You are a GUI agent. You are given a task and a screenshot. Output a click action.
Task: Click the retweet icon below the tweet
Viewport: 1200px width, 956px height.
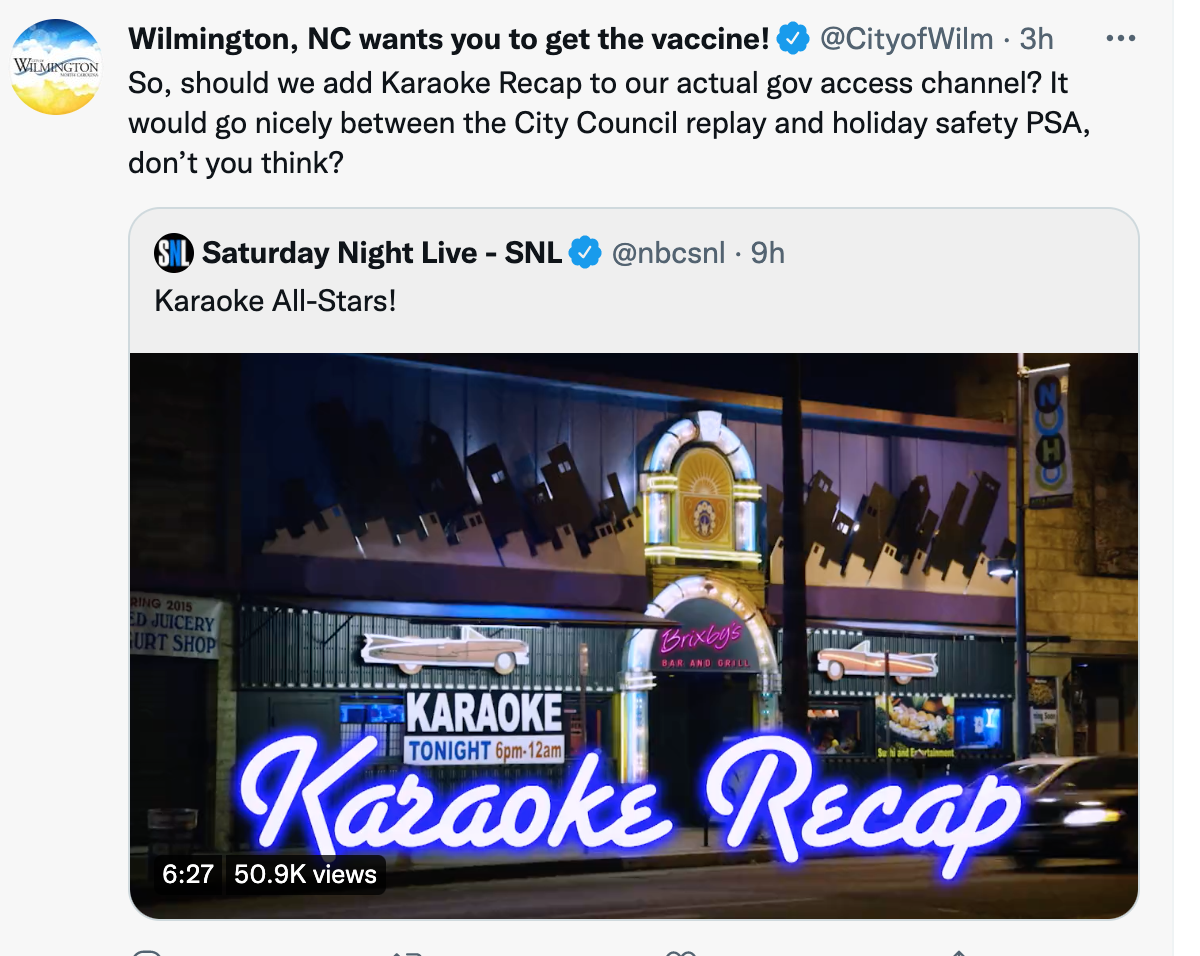[407, 952]
